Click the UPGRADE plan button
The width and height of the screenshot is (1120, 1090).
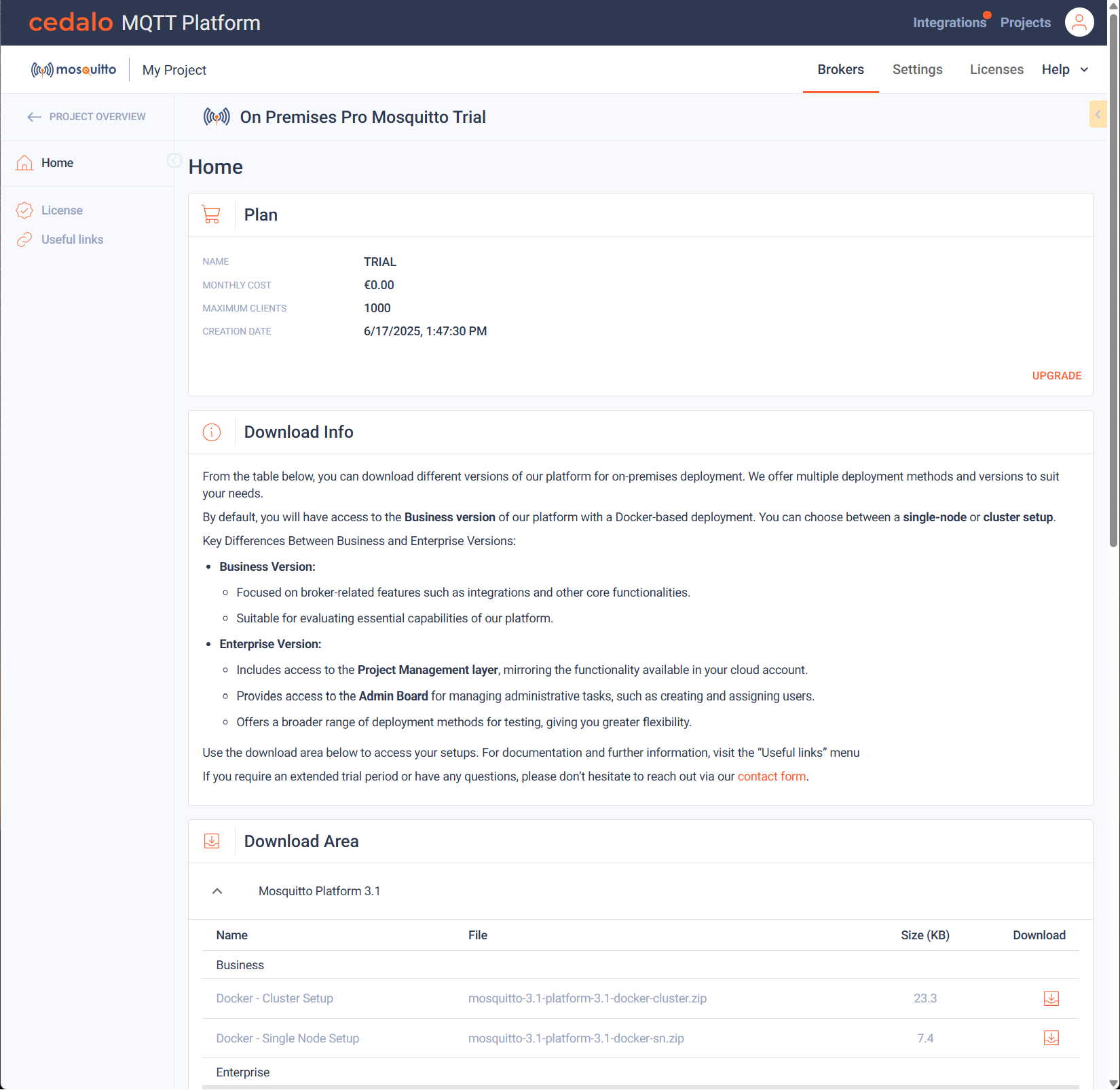coord(1056,376)
